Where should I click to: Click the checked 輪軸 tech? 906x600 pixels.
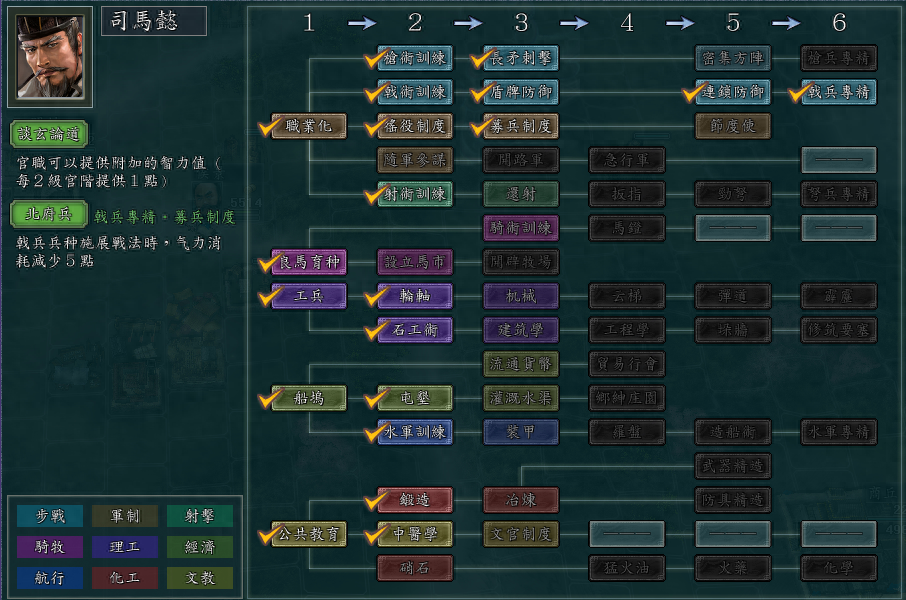click(415, 296)
